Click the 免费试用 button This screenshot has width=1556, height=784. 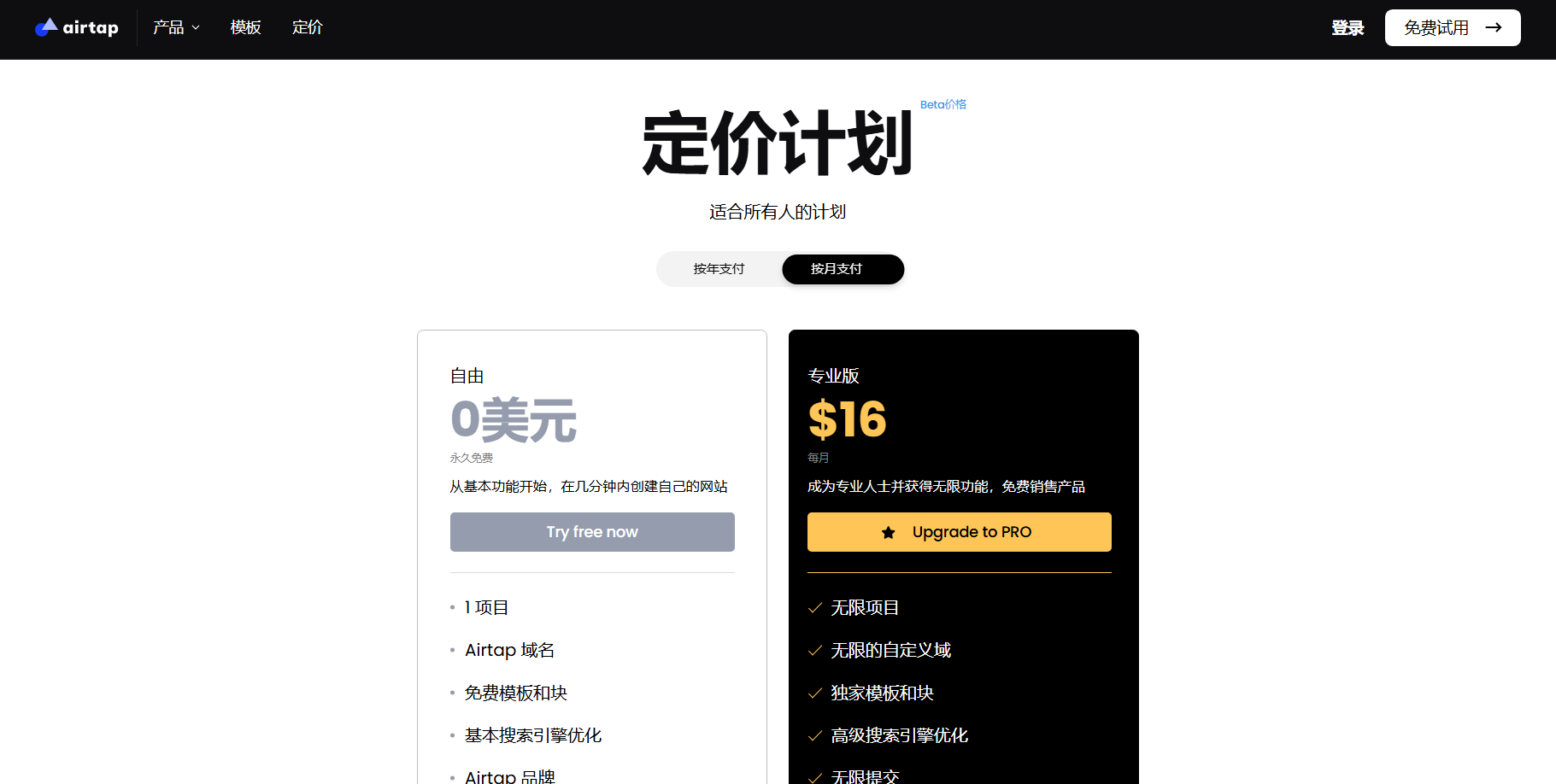click(1453, 27)
